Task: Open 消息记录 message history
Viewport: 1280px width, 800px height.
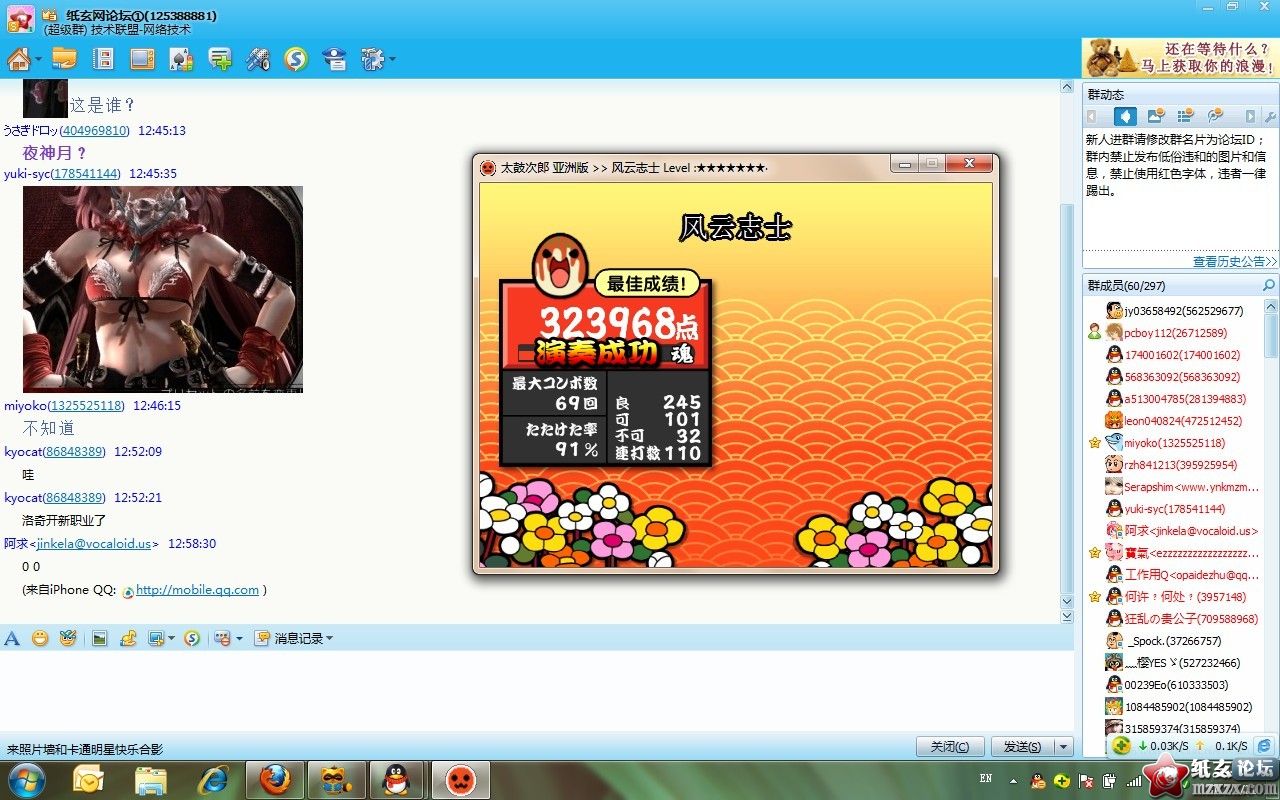Action: (293, 638)
